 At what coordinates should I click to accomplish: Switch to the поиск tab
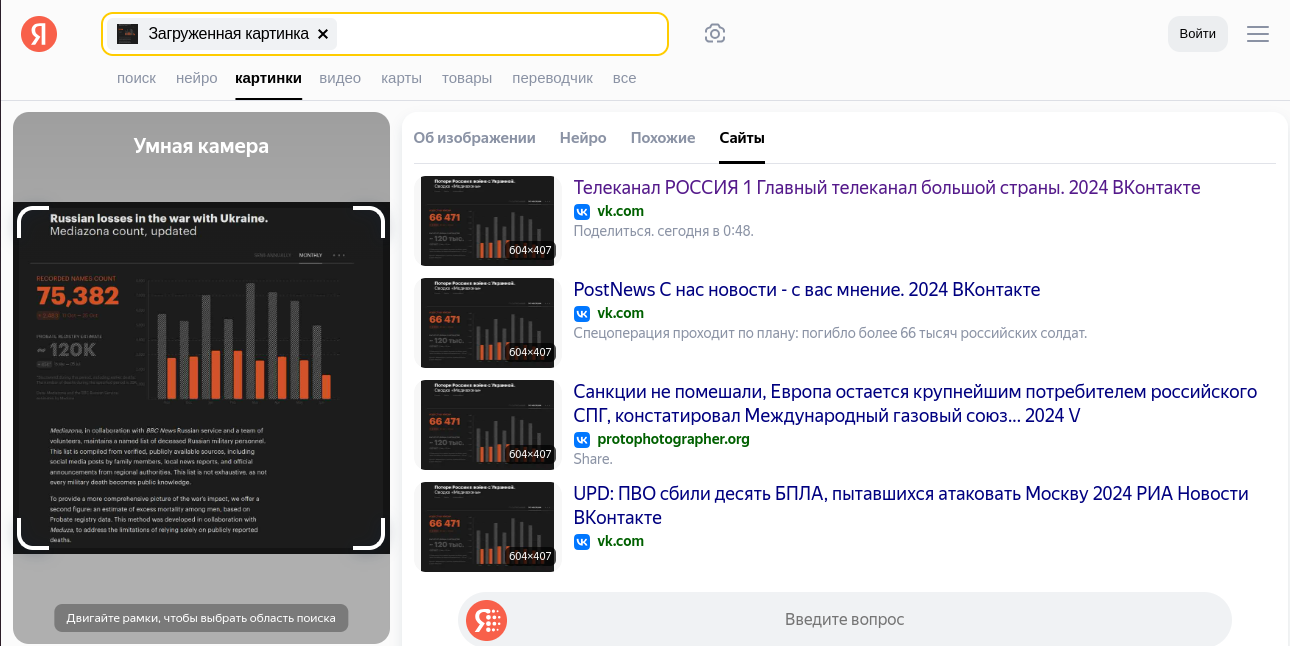click(137, 78)
